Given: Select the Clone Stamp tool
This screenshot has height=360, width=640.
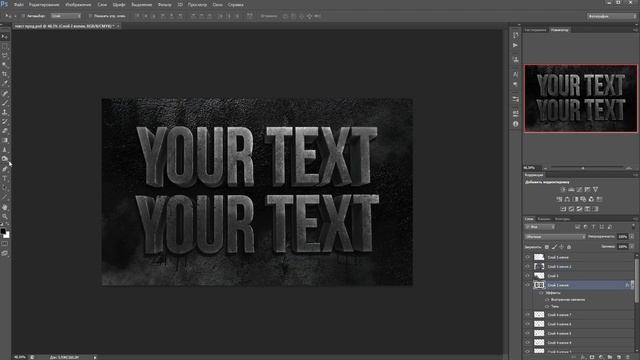Looking at the screenshot, I should [4, 112].
